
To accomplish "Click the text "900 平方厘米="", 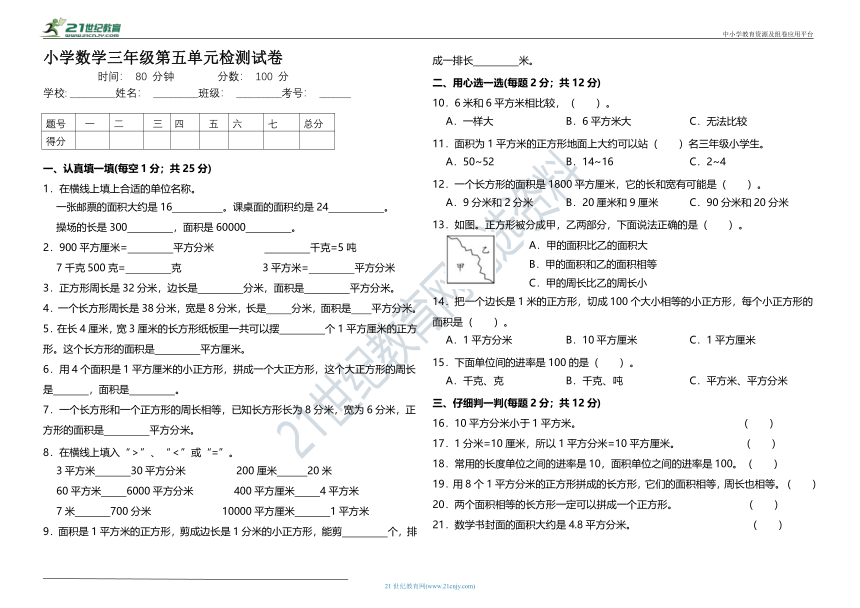I will pyautogui.click(x=93, y=248).
